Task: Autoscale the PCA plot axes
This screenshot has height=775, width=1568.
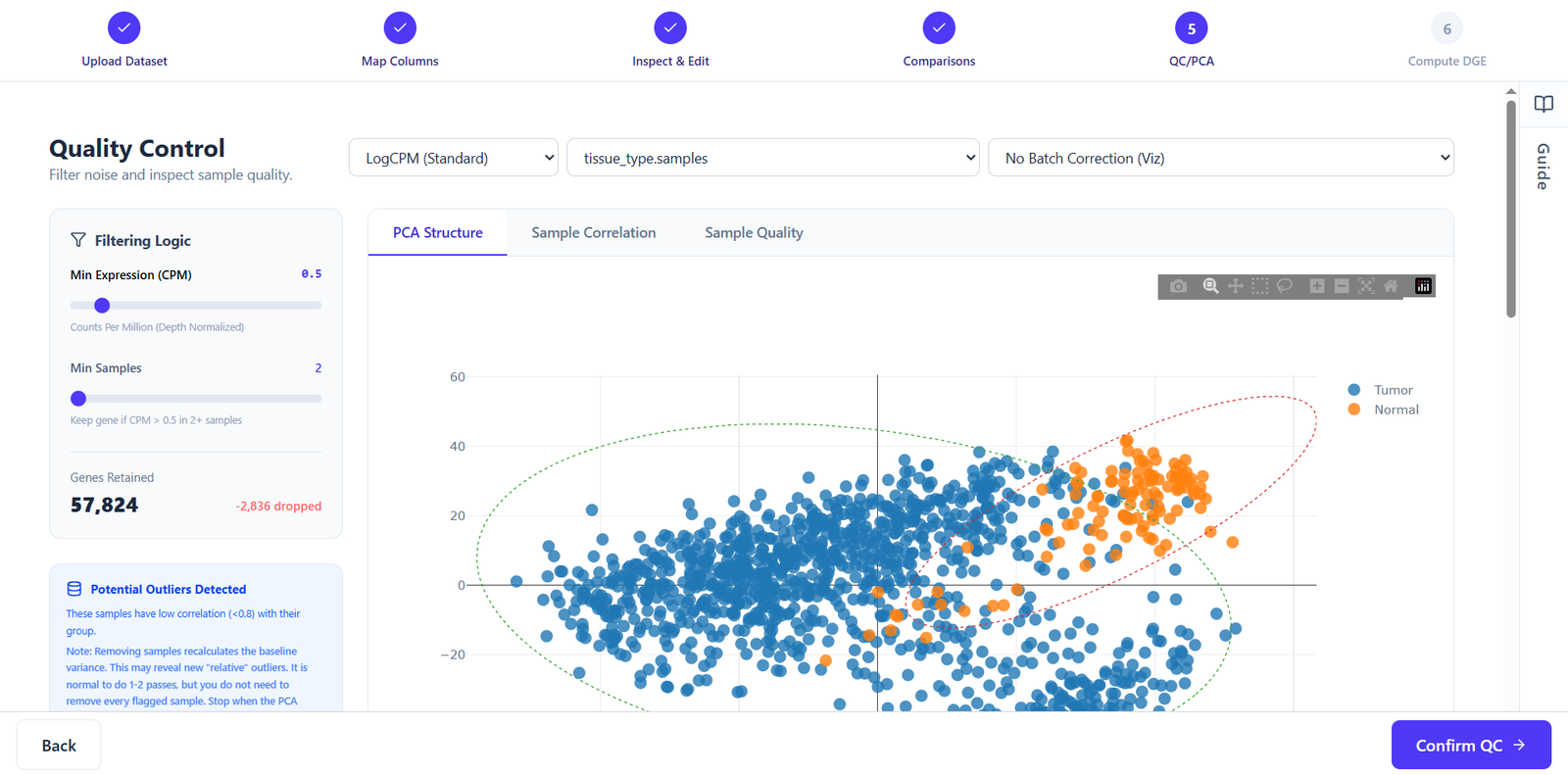Action: coord(1366,286)
